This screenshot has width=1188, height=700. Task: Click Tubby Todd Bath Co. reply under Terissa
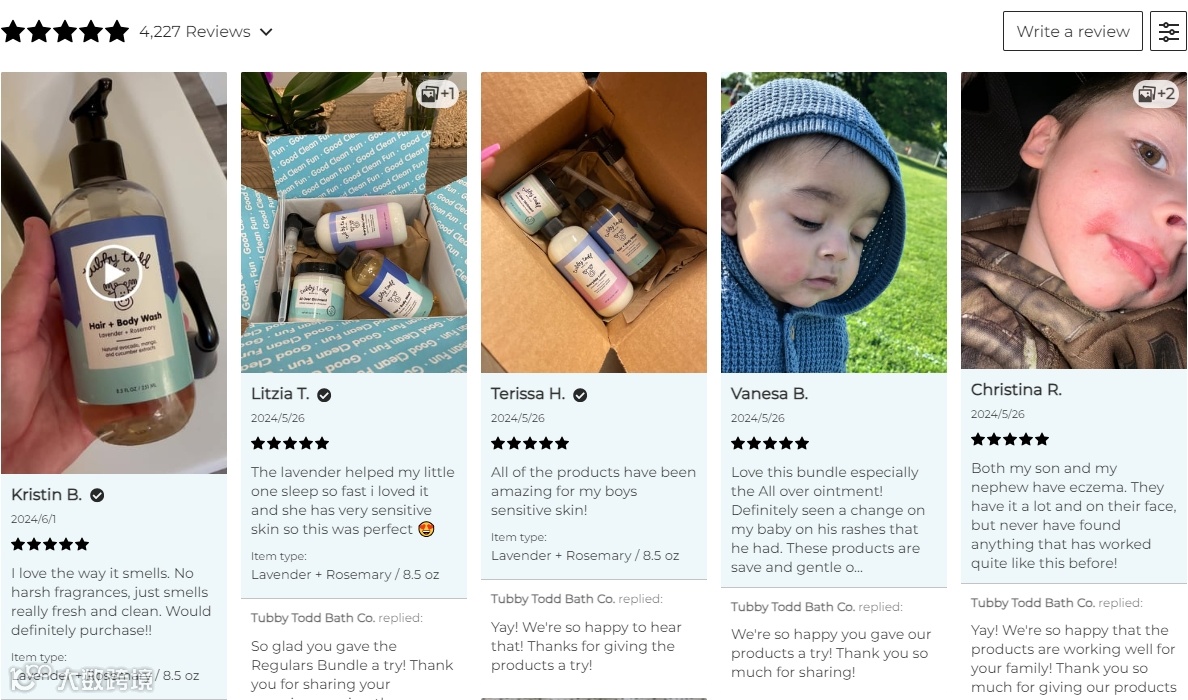tap(552, 599)
